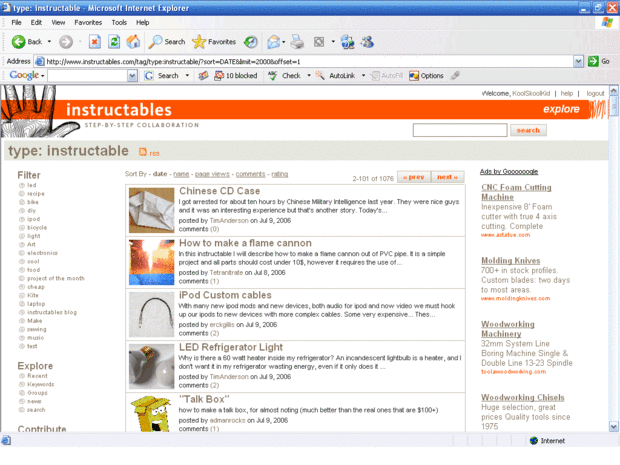
Task: Click the Forward arrow icon
Action: click(66, 42)
